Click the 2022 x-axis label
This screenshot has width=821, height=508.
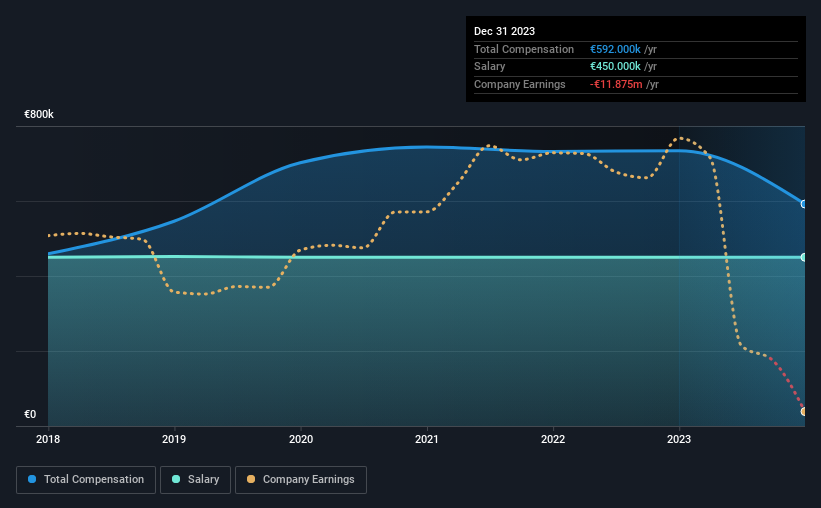point(553,439)
